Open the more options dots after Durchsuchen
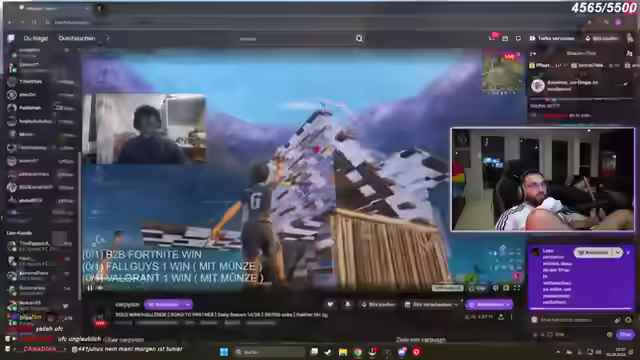640x360 pixels. [x=107, y=38]
